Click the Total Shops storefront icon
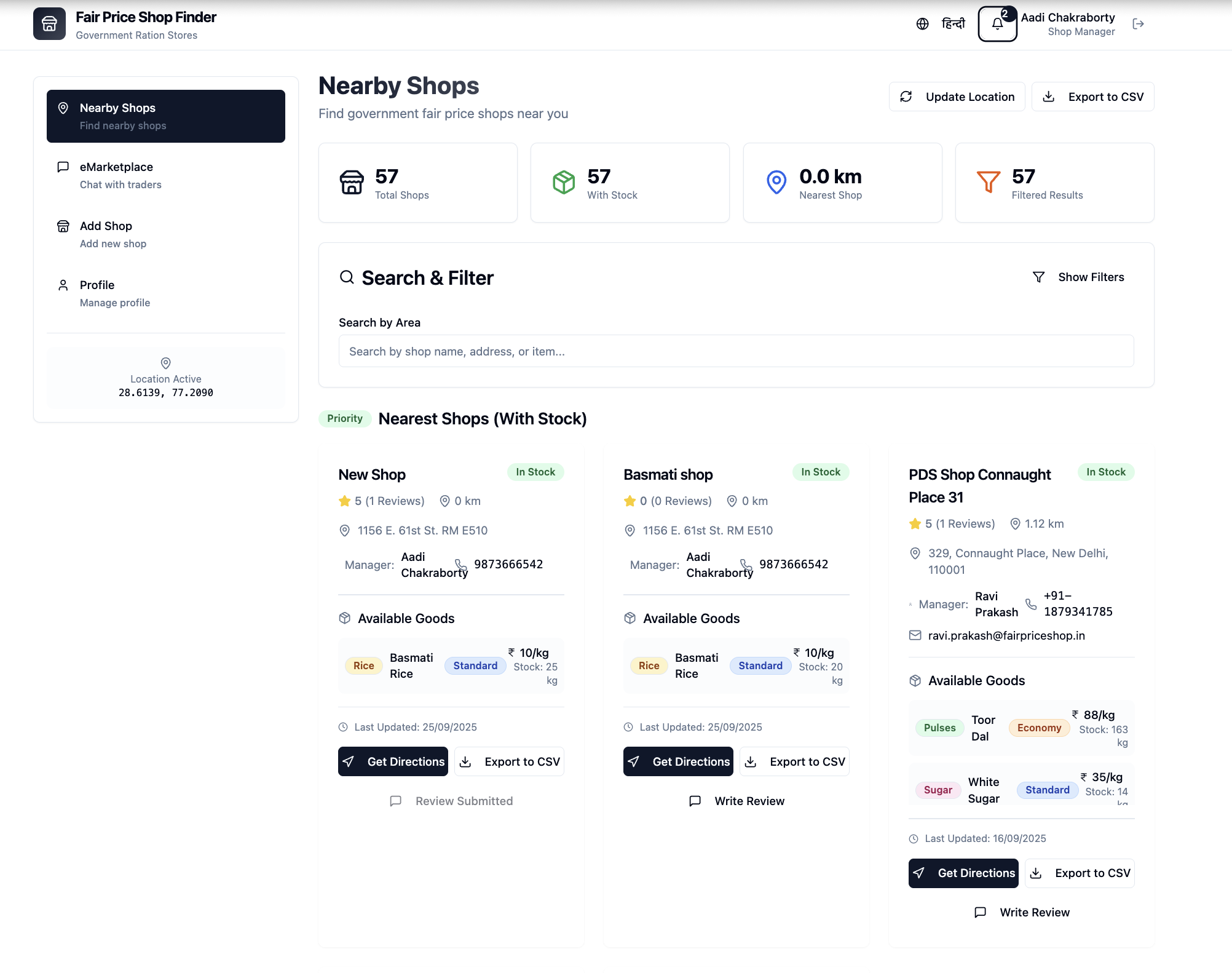 click(352, 182)
